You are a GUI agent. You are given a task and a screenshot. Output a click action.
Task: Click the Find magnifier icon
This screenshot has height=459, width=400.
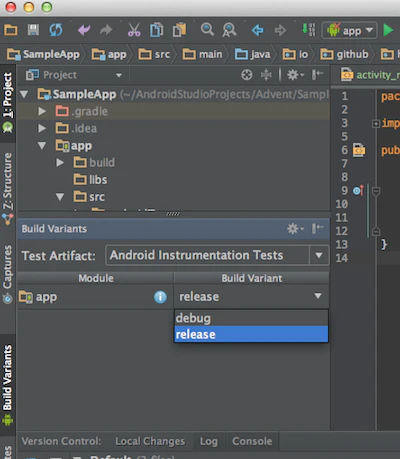tap(207, 29)
